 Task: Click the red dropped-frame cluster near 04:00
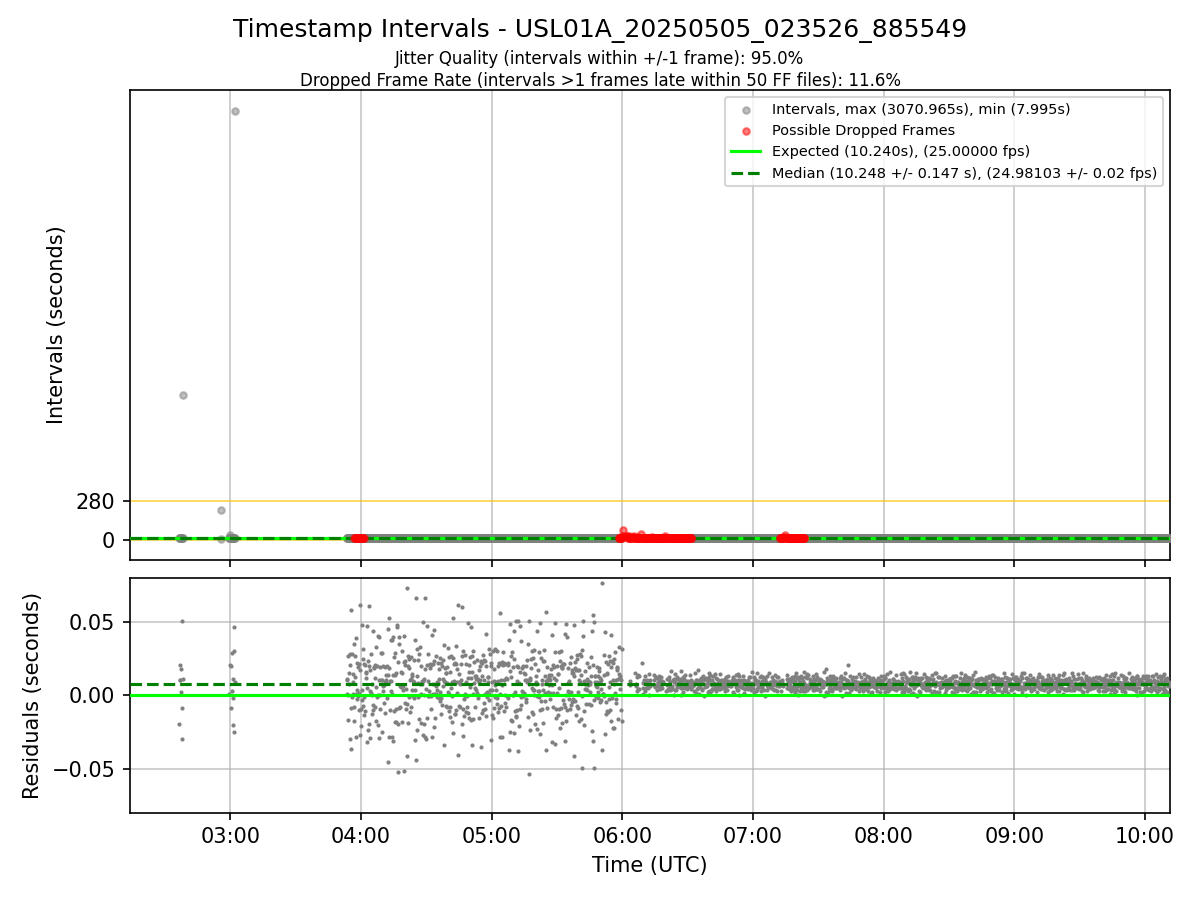click(x=359, y=538)
